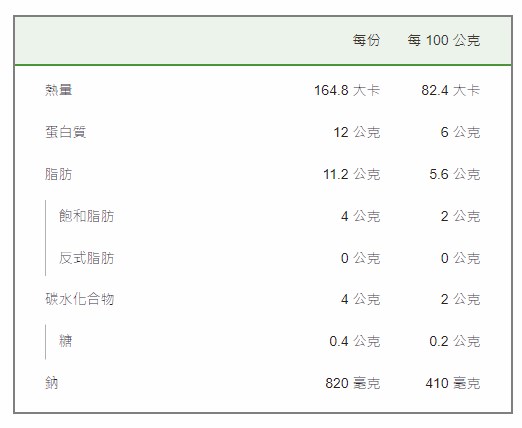Select the 碳水化合物 row label

[80, 299]
